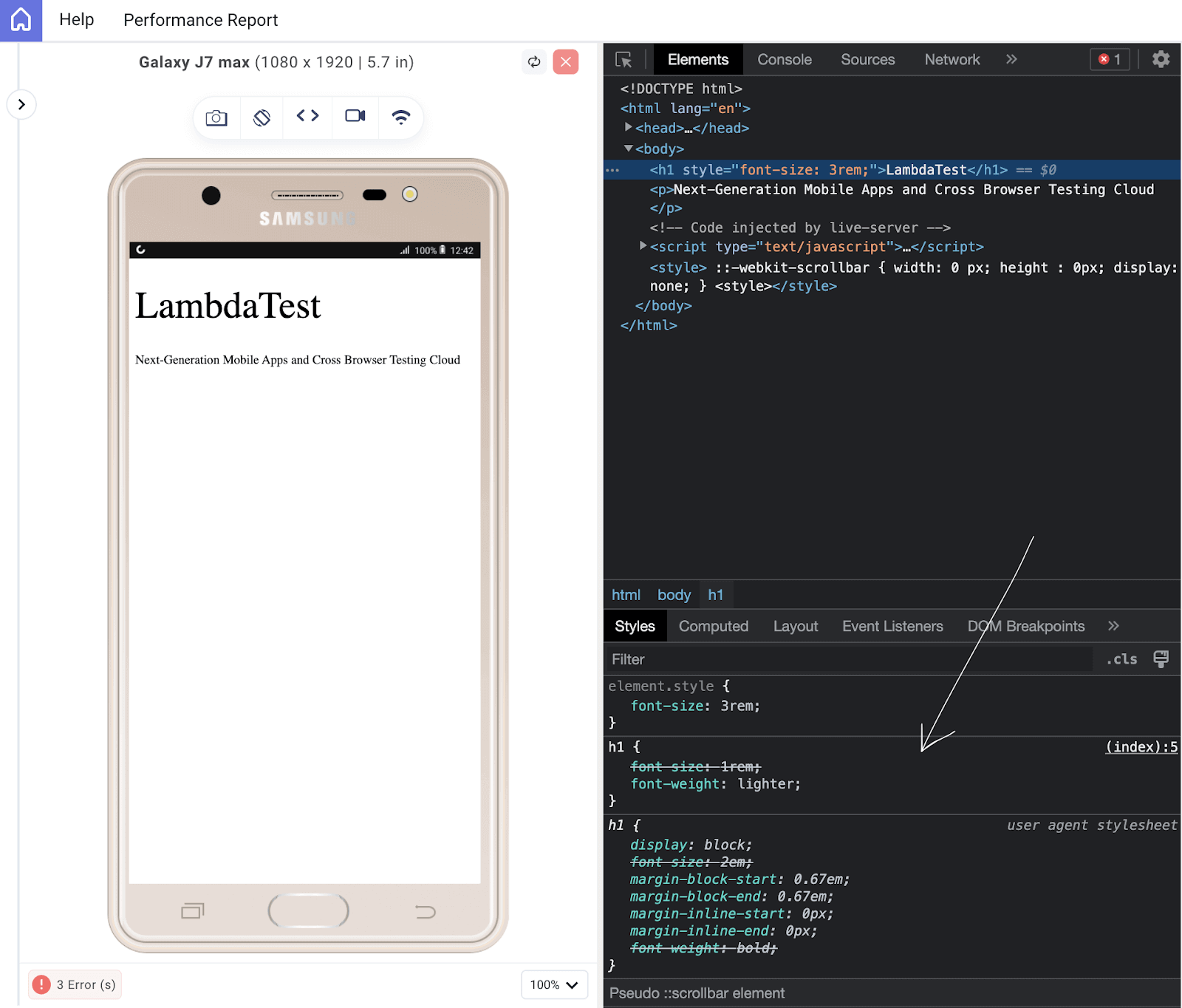The width and height of the screenshot is (1182, 1008).
Task: Click the home icon in top-left corner
Action: [x=21, y=20]
